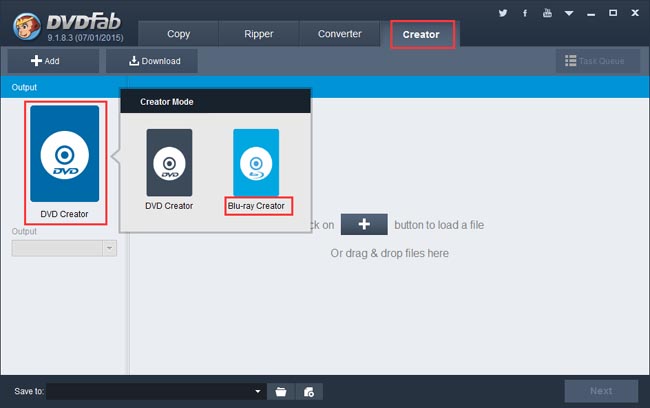Minimize the DVDFab window
Screen dimensions: 650x408
(x=591, y=14)
